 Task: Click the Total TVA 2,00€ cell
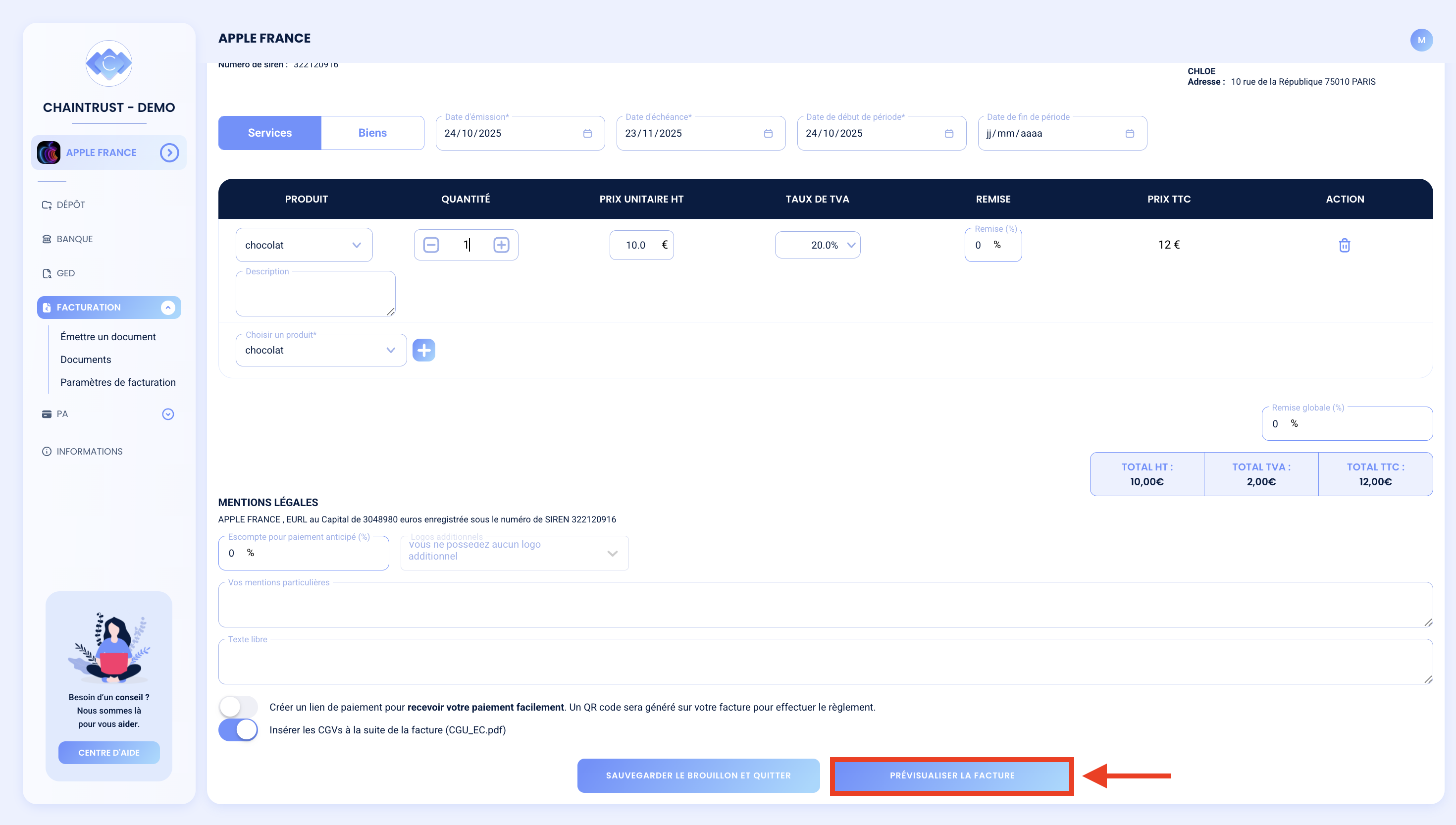click(x=1261, y=474)
